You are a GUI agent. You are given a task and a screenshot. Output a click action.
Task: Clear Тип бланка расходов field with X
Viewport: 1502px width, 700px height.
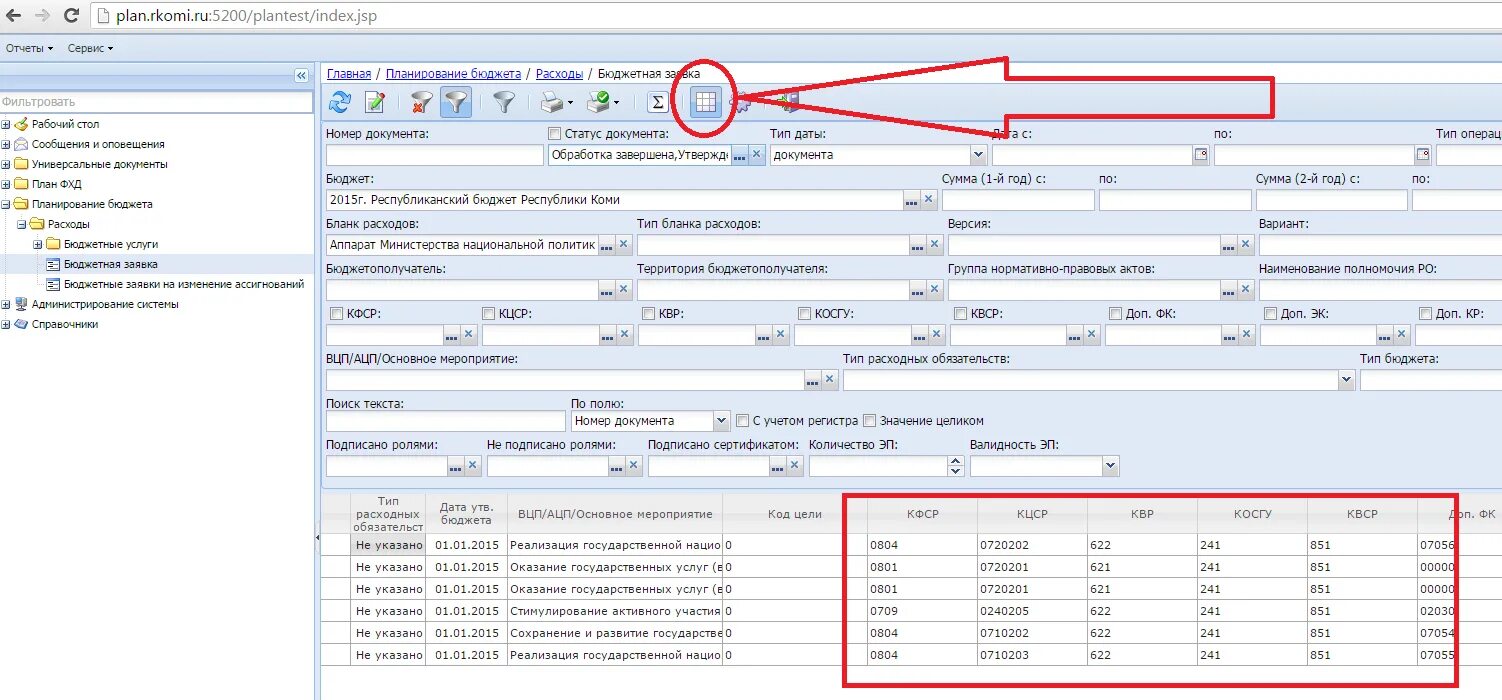click(x=935, y=244)
